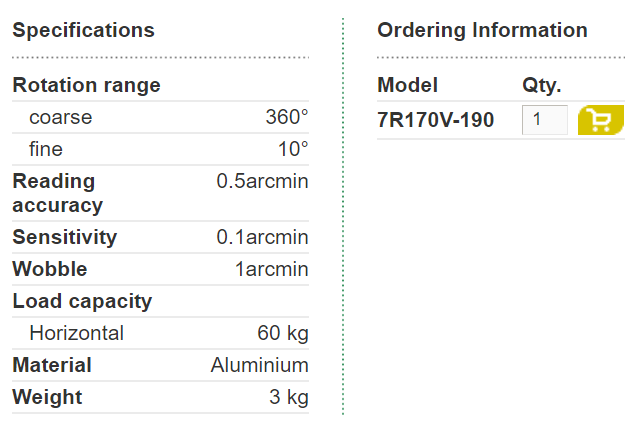Click the coarse rotation row label
643x432 pixels.
tap(61, 117)
